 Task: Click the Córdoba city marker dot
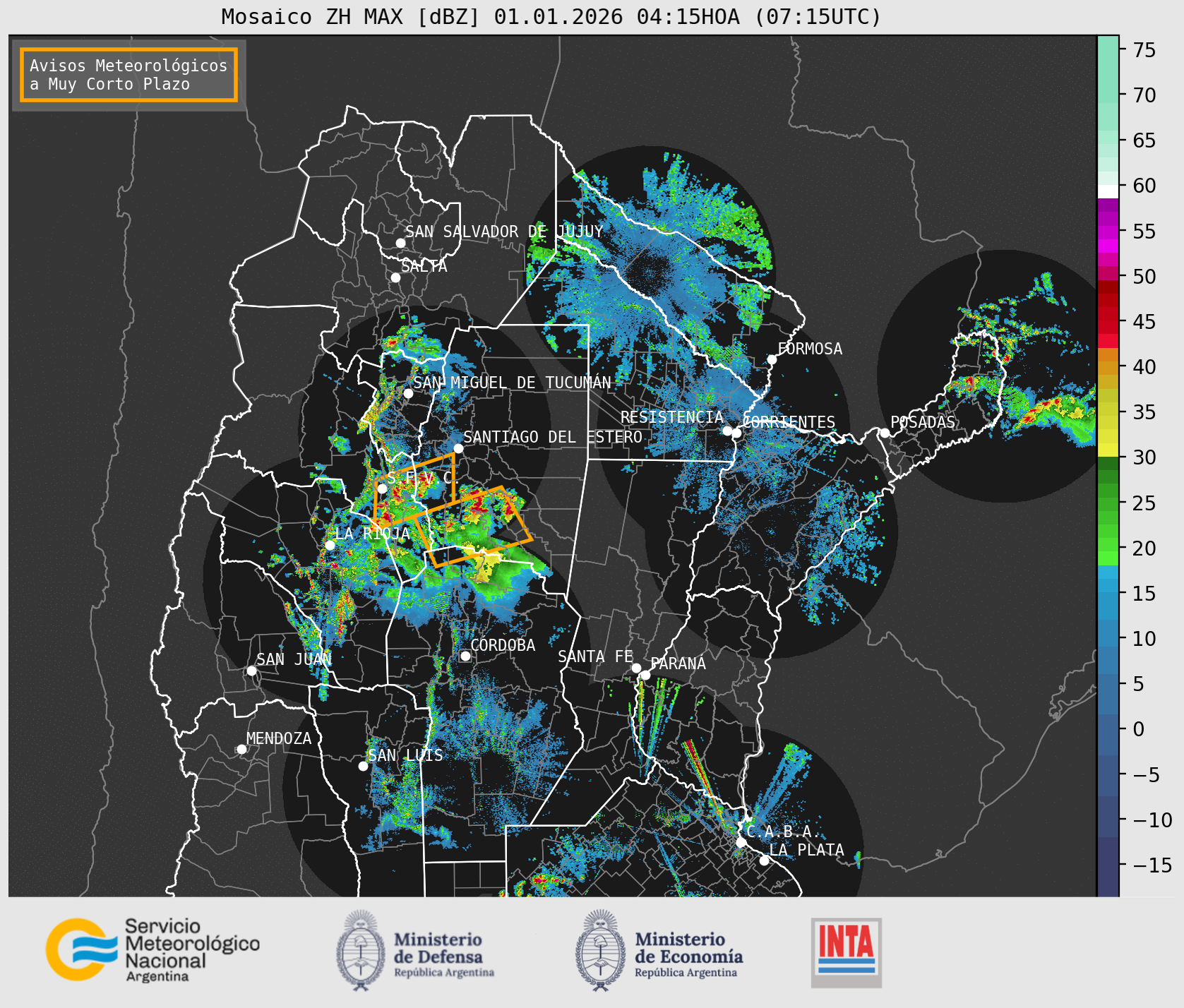[465, 656]
